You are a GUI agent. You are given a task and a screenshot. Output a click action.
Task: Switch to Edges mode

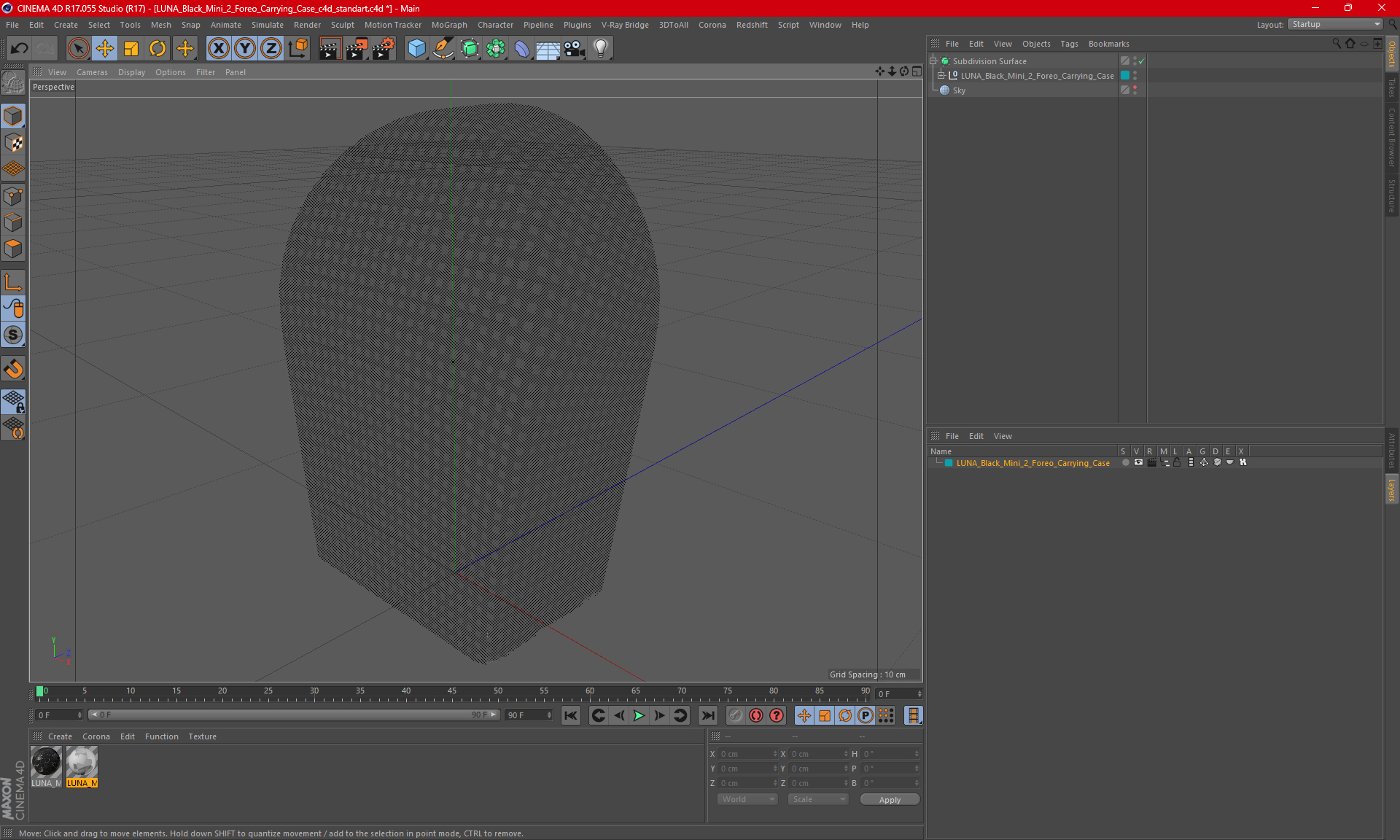tap(13, 222)
